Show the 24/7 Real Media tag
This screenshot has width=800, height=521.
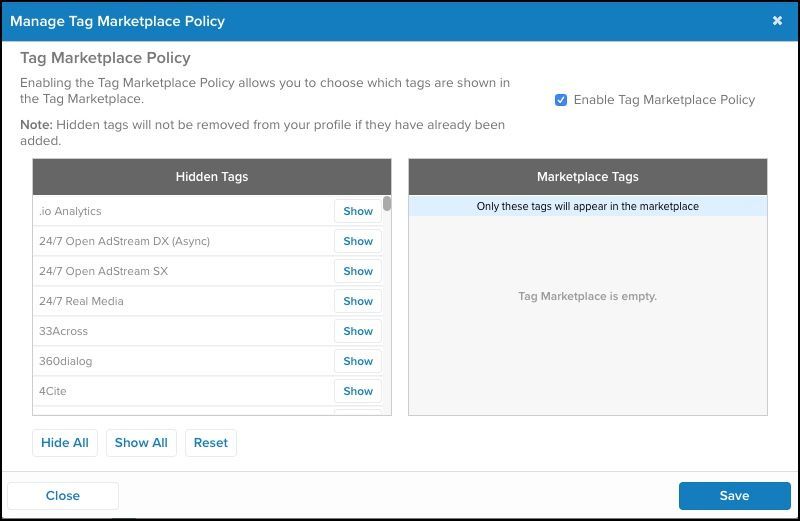click(x=358, y=301)
